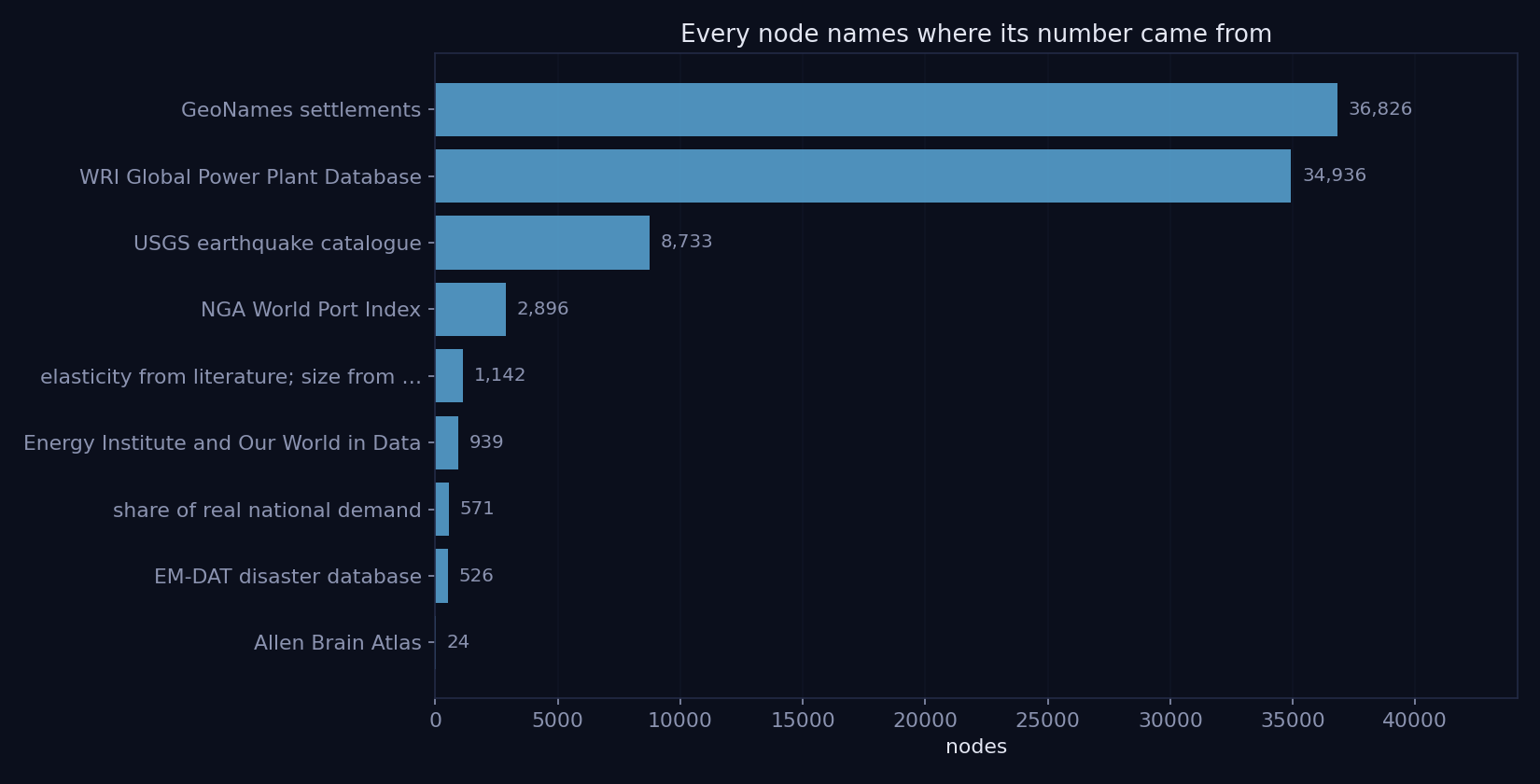
Task: Select the GeoNames settlements bar
Action: [x=886, y=109]
